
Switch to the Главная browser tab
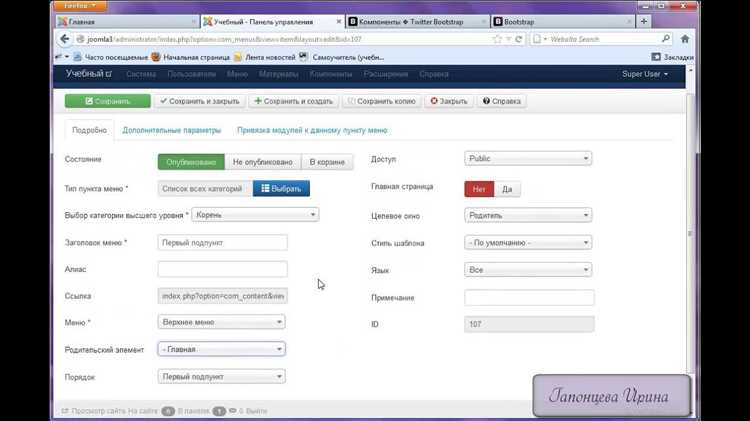click(x=127, y=22)
